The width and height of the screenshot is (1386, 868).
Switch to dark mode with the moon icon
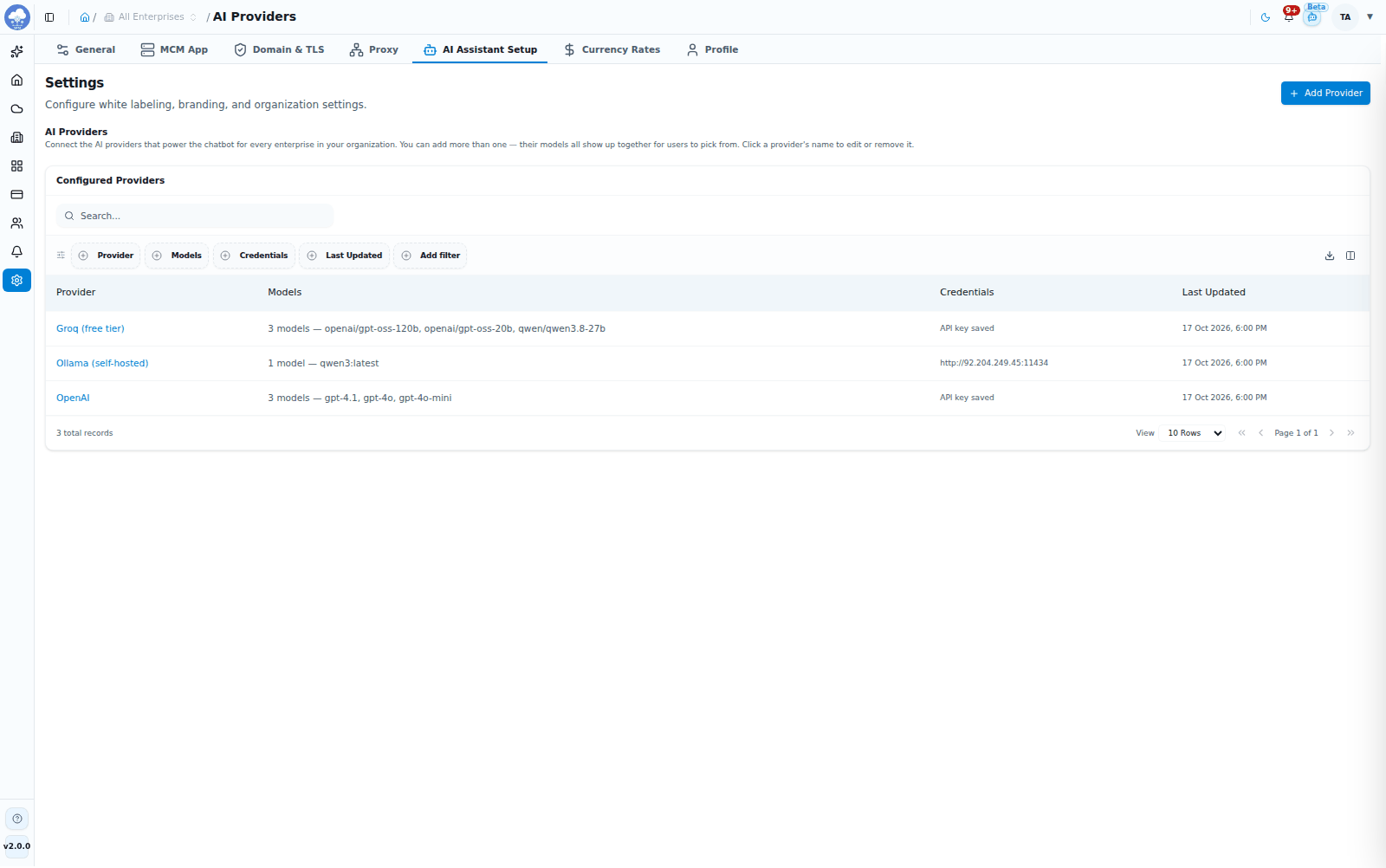[1266, 17]
